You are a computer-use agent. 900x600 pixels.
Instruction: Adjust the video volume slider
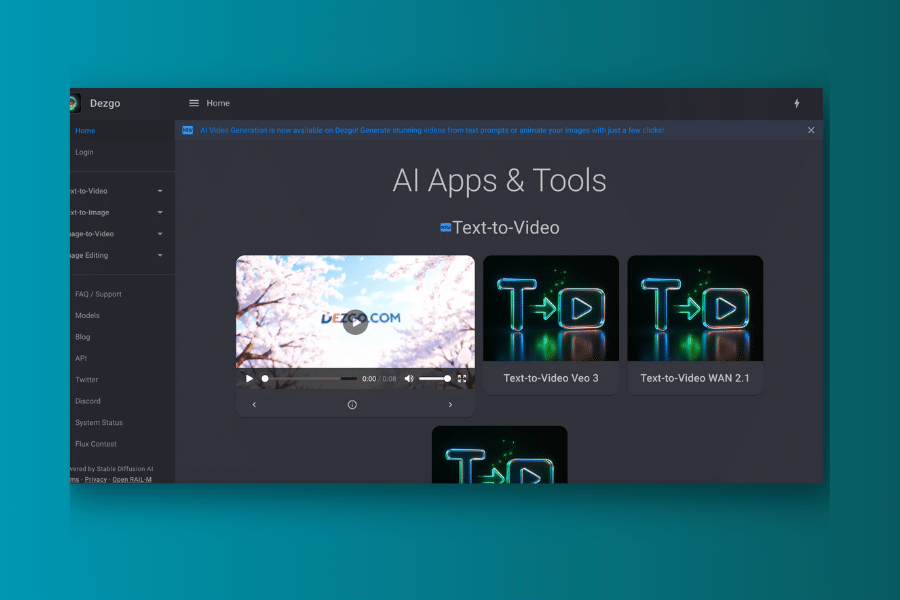pyautogui.click(x=435, y=378)
